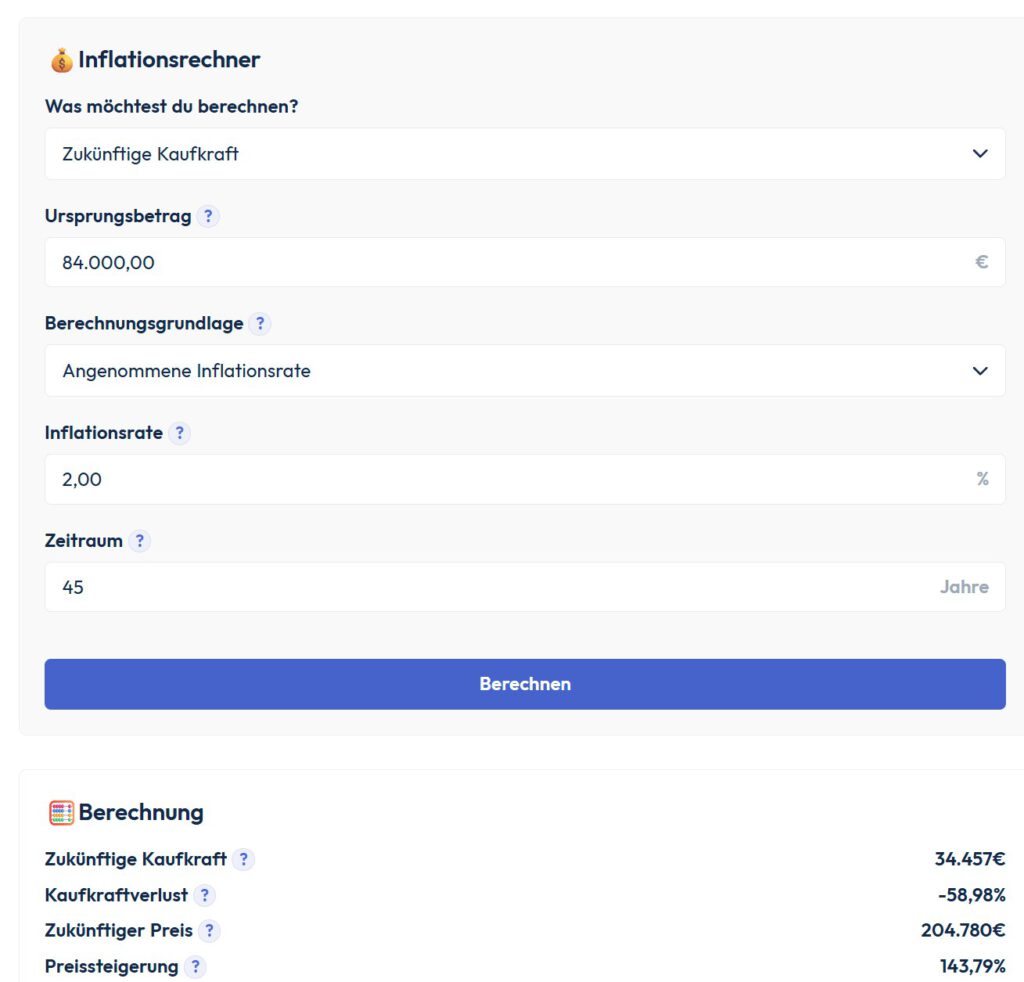Click the money bag icon in Inflationsrechner heading

pos(61,60)
